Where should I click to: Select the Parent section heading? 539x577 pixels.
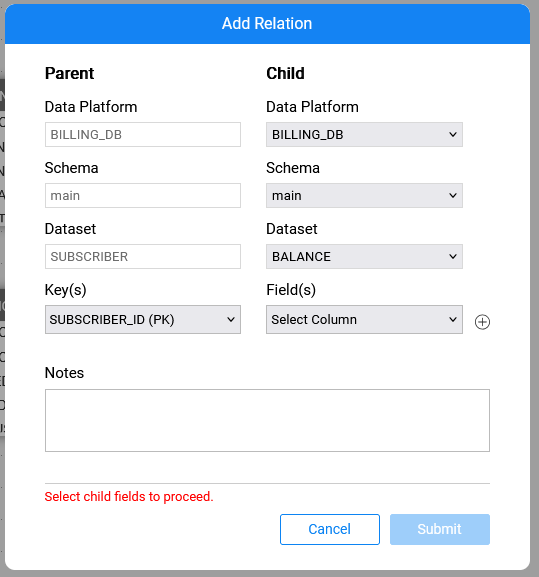click(70, 73)
